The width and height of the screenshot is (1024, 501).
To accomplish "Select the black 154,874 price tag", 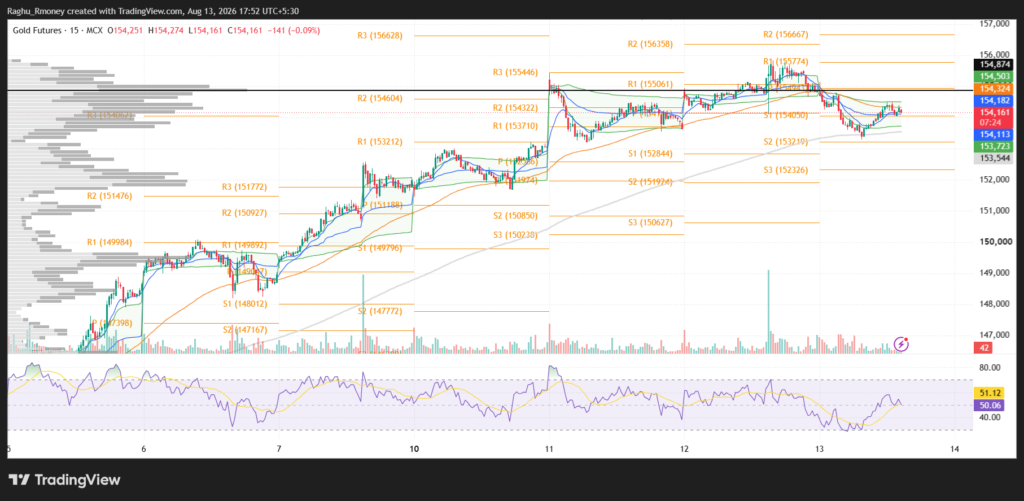I will pos(992,65).
